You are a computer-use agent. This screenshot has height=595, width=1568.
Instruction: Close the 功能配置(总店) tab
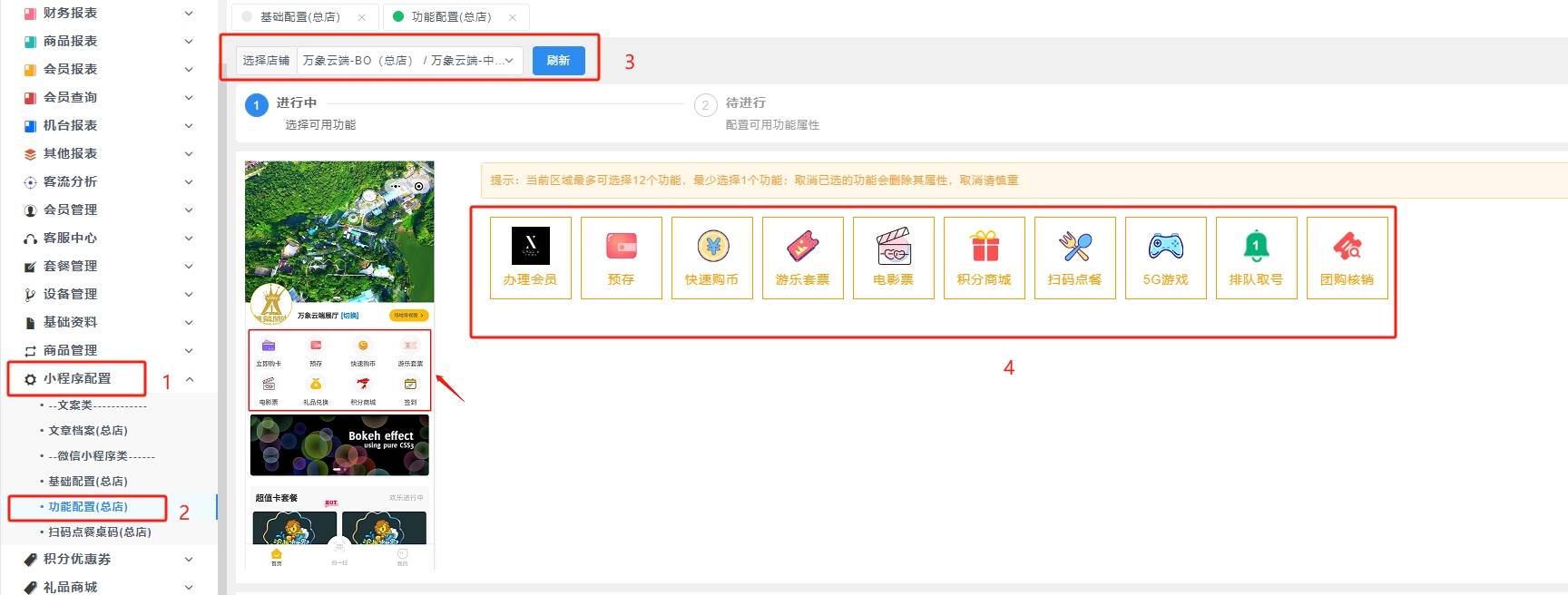pos(513,17)
